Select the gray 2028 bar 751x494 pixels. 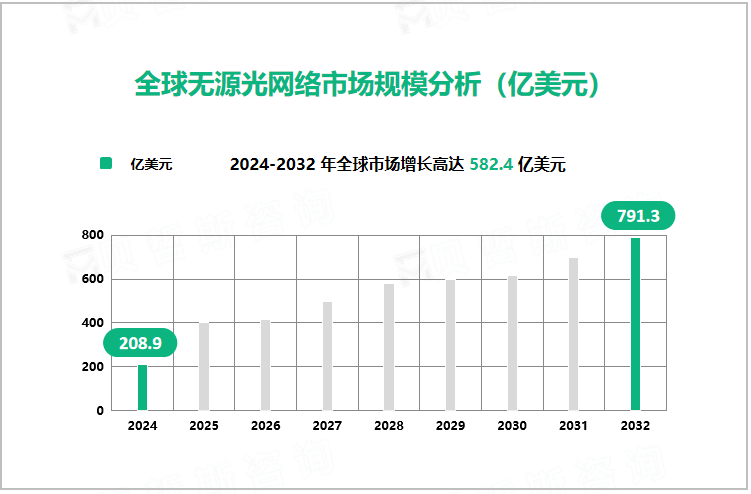point(389,347)
